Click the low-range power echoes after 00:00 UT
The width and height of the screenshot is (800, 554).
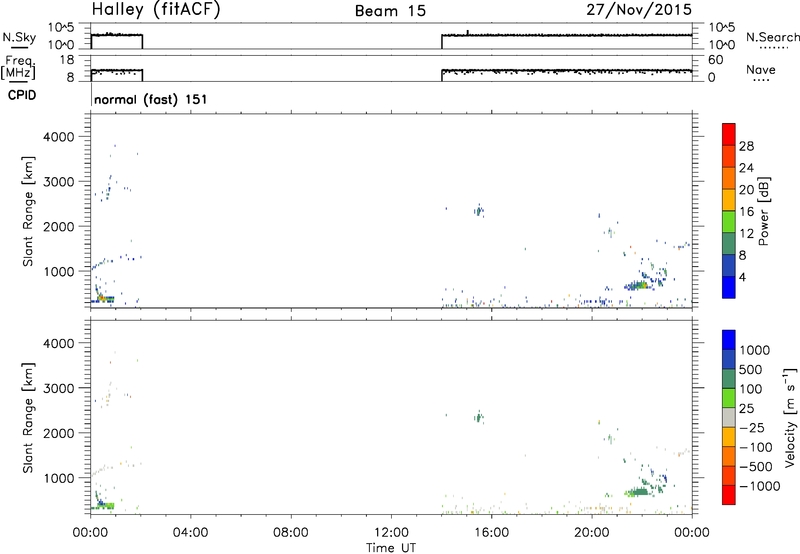tap(103, 298)
